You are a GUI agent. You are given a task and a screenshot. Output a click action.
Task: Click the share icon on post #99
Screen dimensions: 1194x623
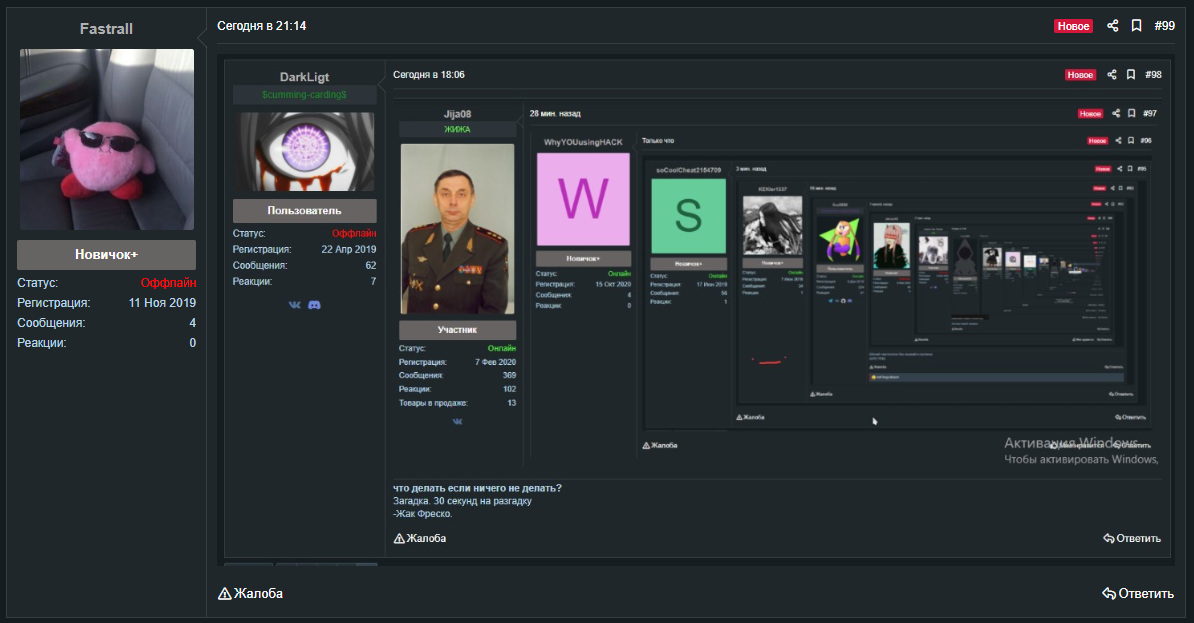1113,26
